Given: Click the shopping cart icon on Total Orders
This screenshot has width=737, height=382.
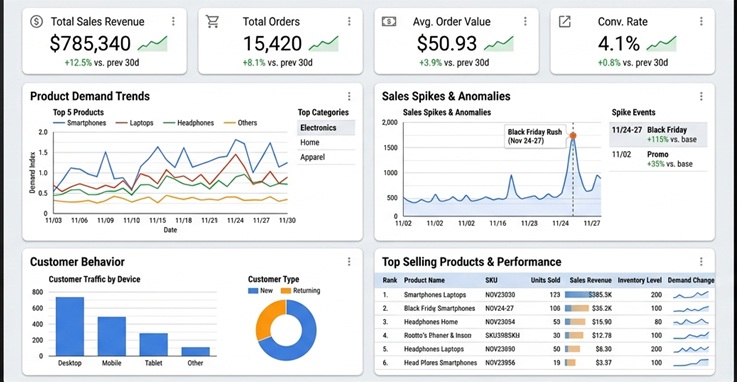Looking at the screenshot, I should point(212,21).
